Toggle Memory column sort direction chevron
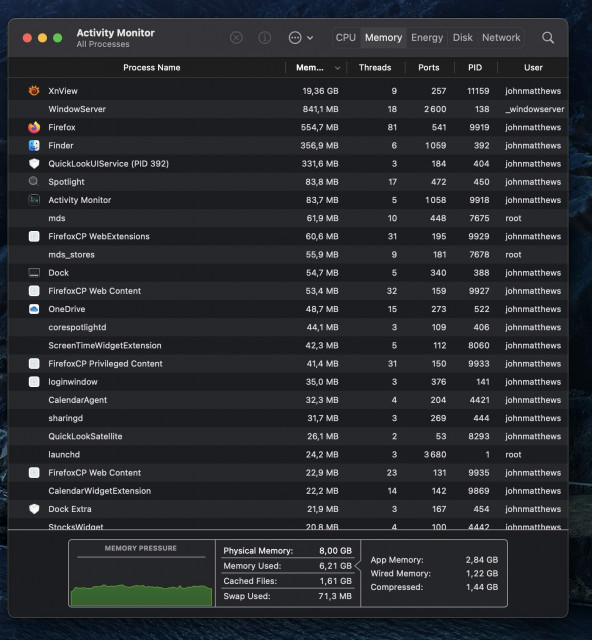The width and height of the screenshot is (592, 640). 337,68
